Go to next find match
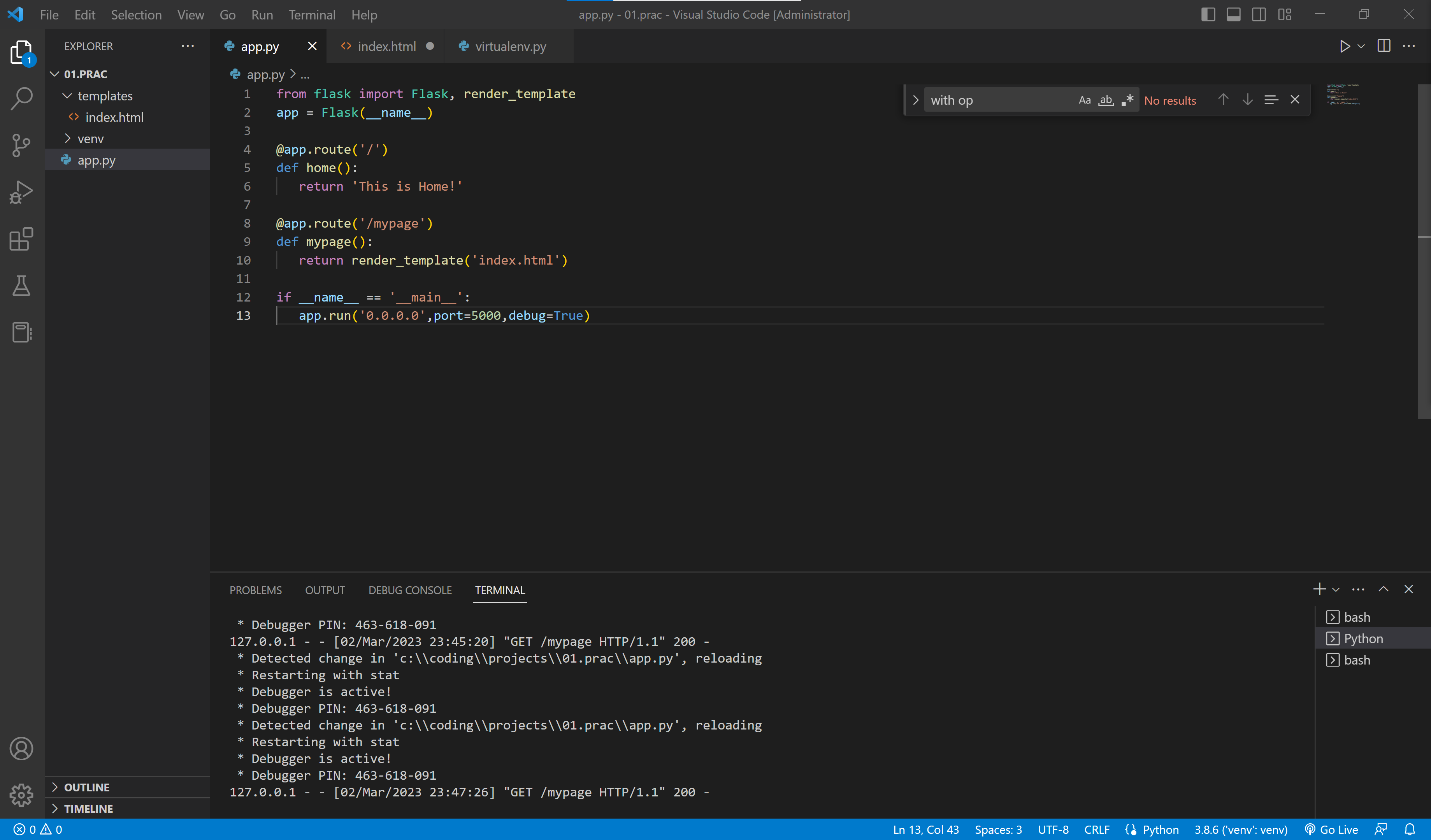1431x840 pixels. pyautogui.click(x=1248, y=100)
